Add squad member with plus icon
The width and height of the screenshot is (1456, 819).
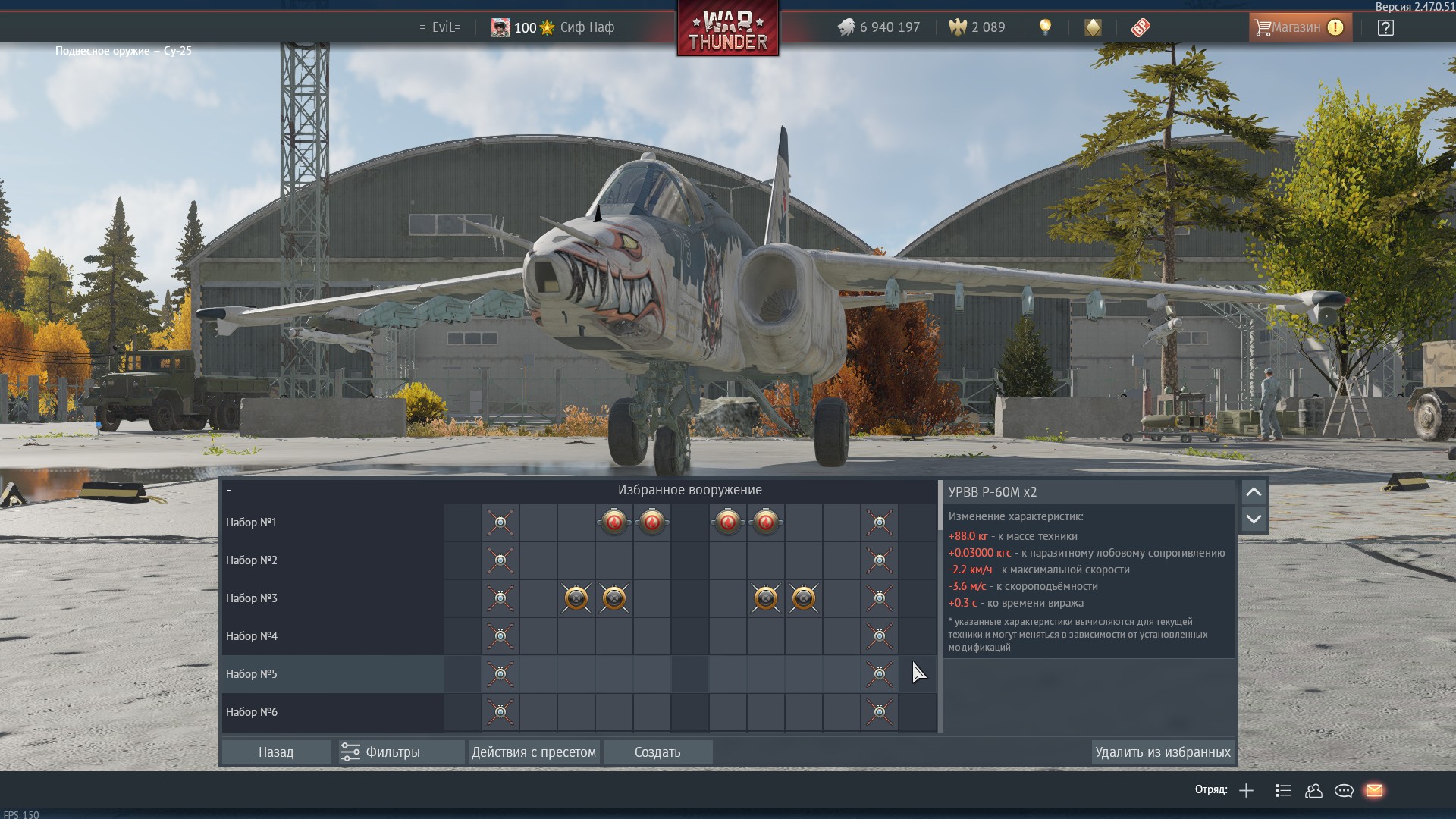(x=1246, y=790)
